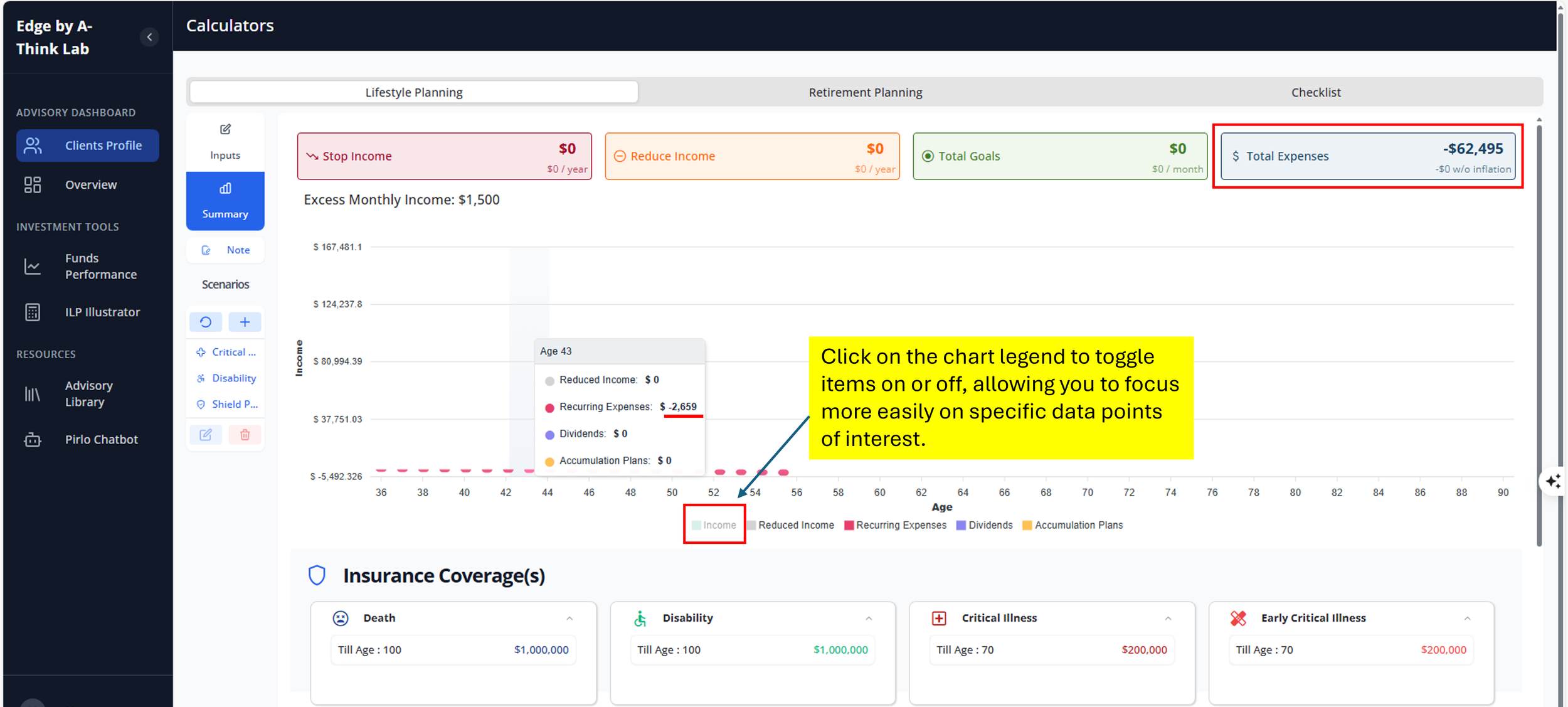Click the Recurring Expenses marker at age 54
Image resolution: width=1568 pixels, height=707 pixels.
click(x=762, y=472)
